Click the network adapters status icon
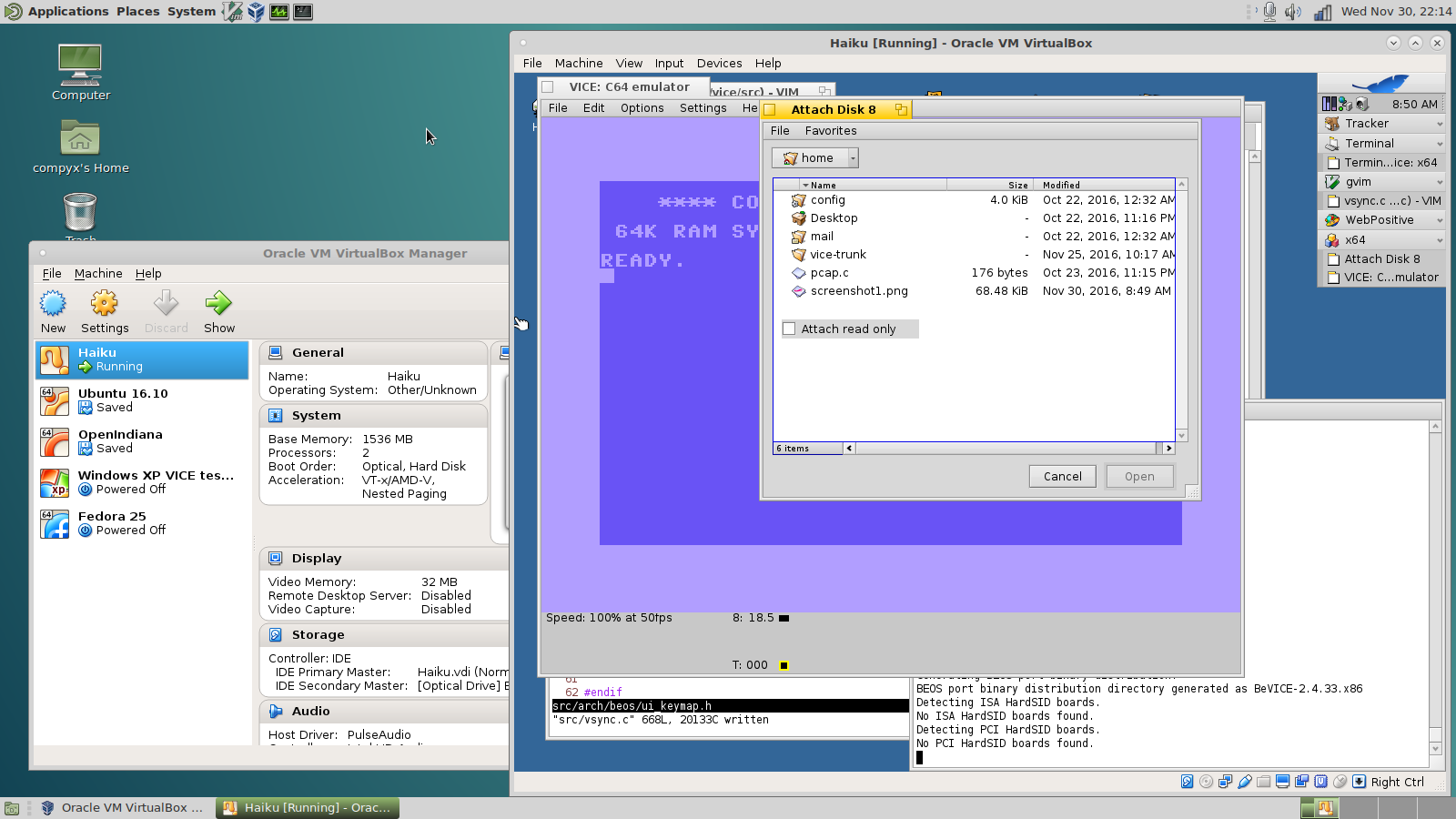The image size is (1456, 819). pos(1225,781)
